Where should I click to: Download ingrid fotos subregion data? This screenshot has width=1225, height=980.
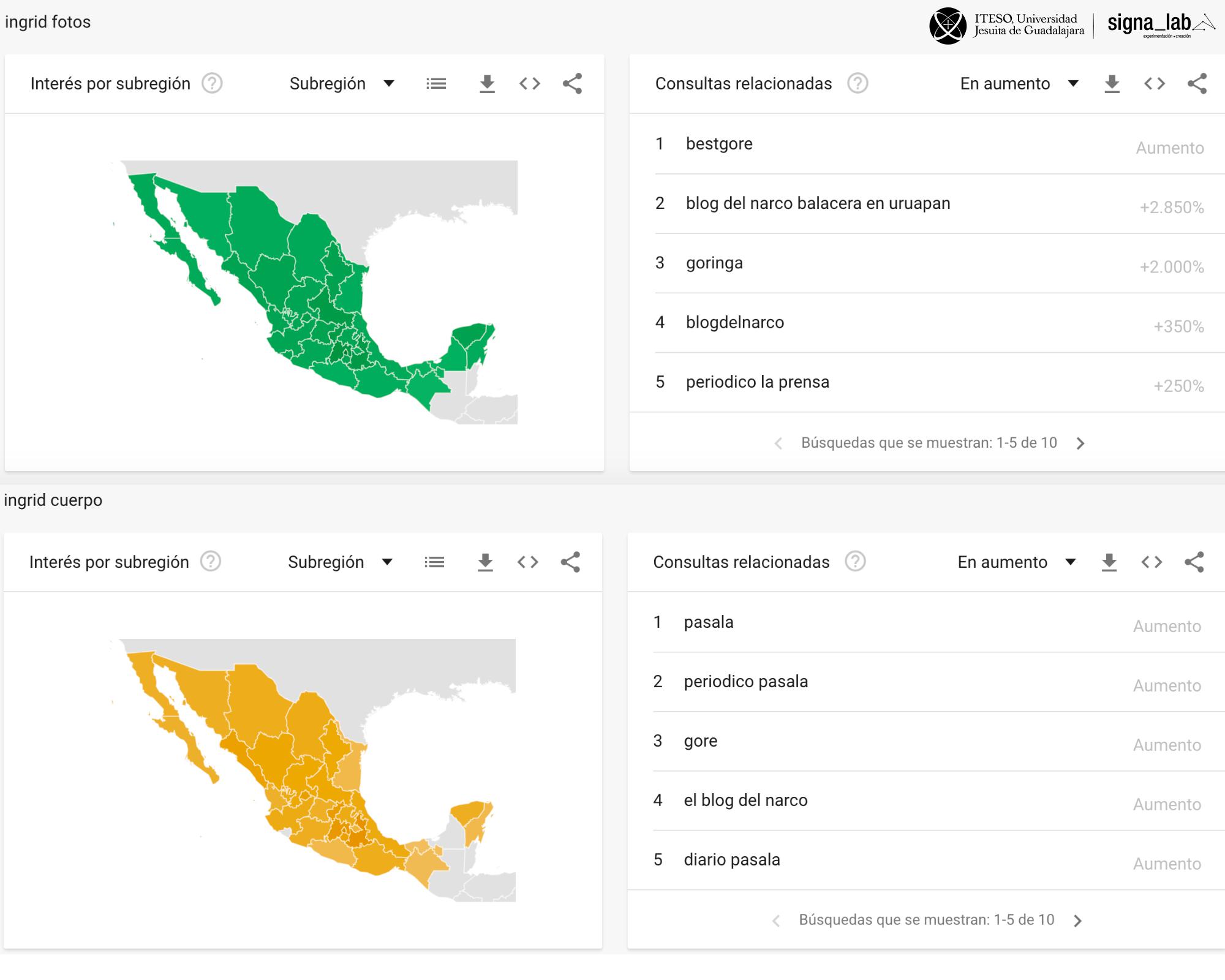click(487, 83)
